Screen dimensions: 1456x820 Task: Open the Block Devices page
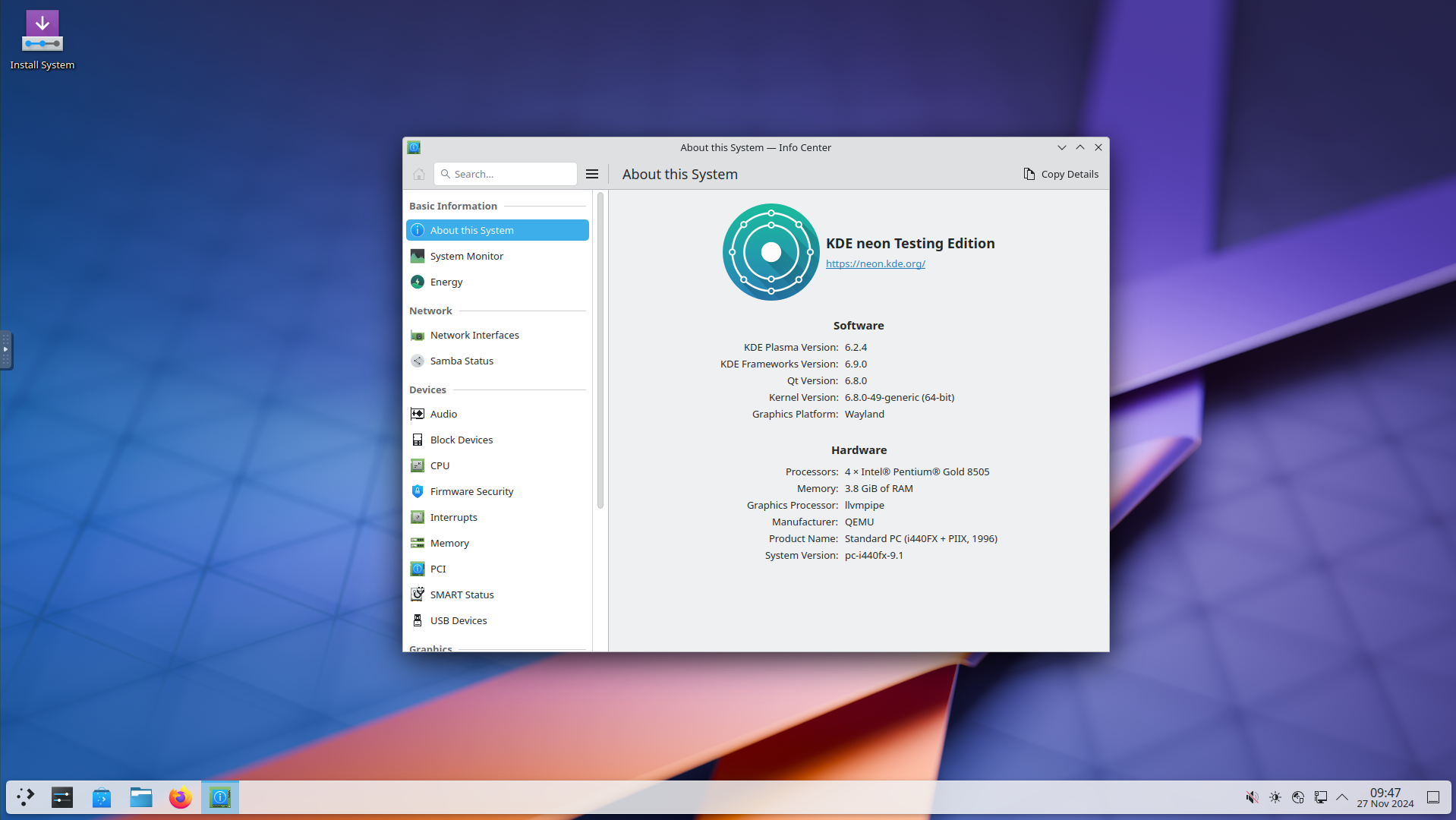coord(461,440)
